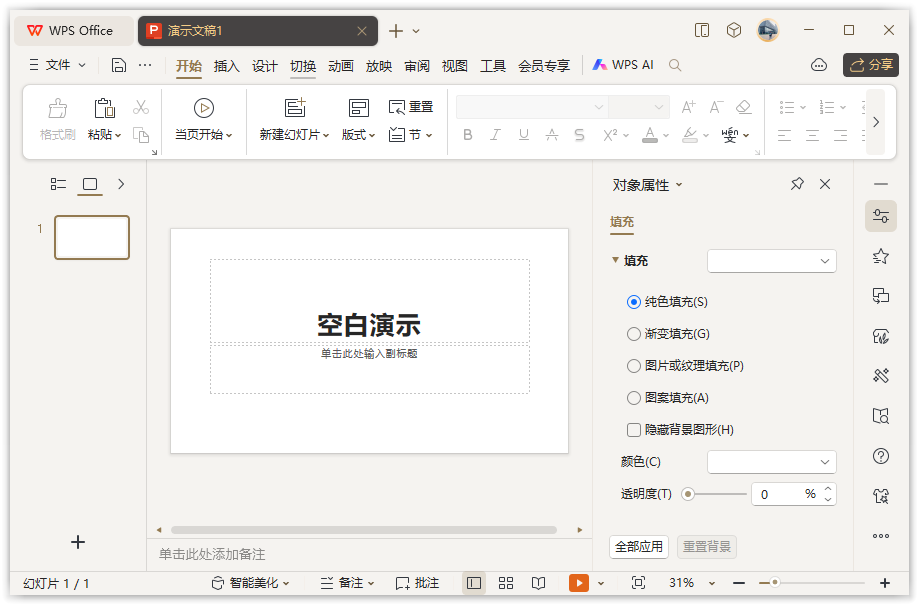Enable the 隐藏背景图形 checkbox
919x605 pixels.
(x=634, y=429)
